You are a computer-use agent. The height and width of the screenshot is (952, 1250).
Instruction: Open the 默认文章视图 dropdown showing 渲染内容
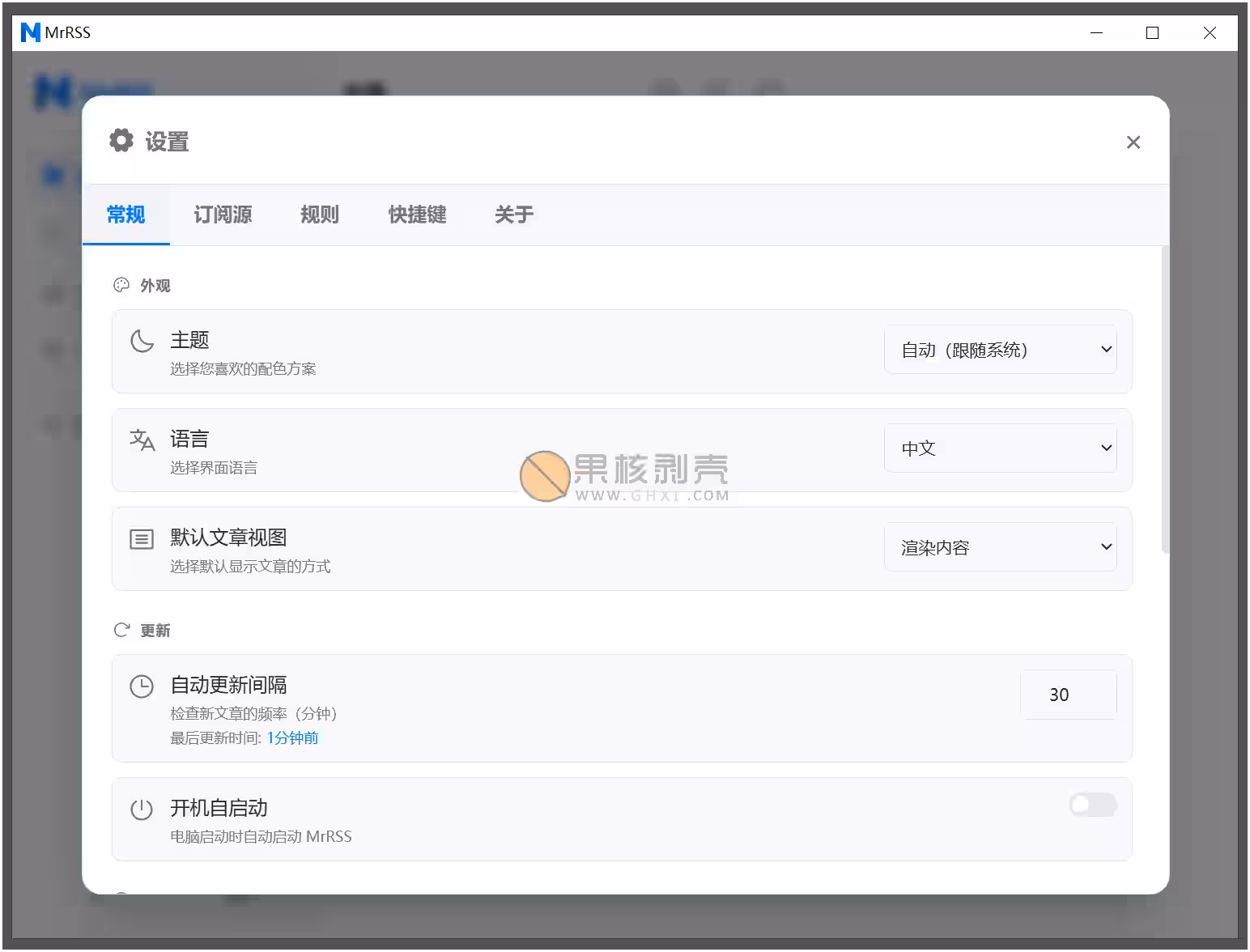tap(1001, 546)
